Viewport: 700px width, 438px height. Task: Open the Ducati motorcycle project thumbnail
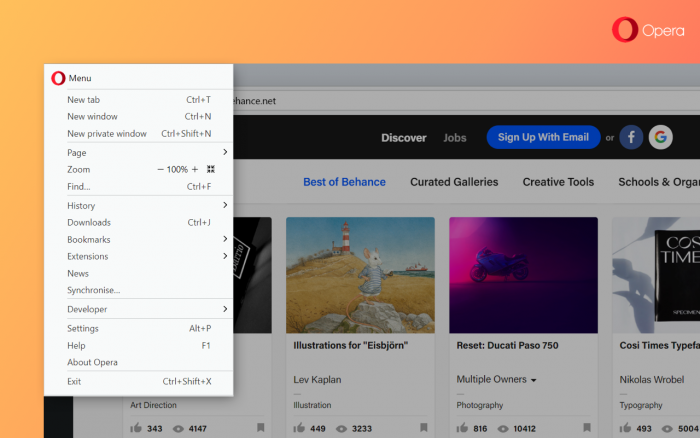tap(523, 275)
